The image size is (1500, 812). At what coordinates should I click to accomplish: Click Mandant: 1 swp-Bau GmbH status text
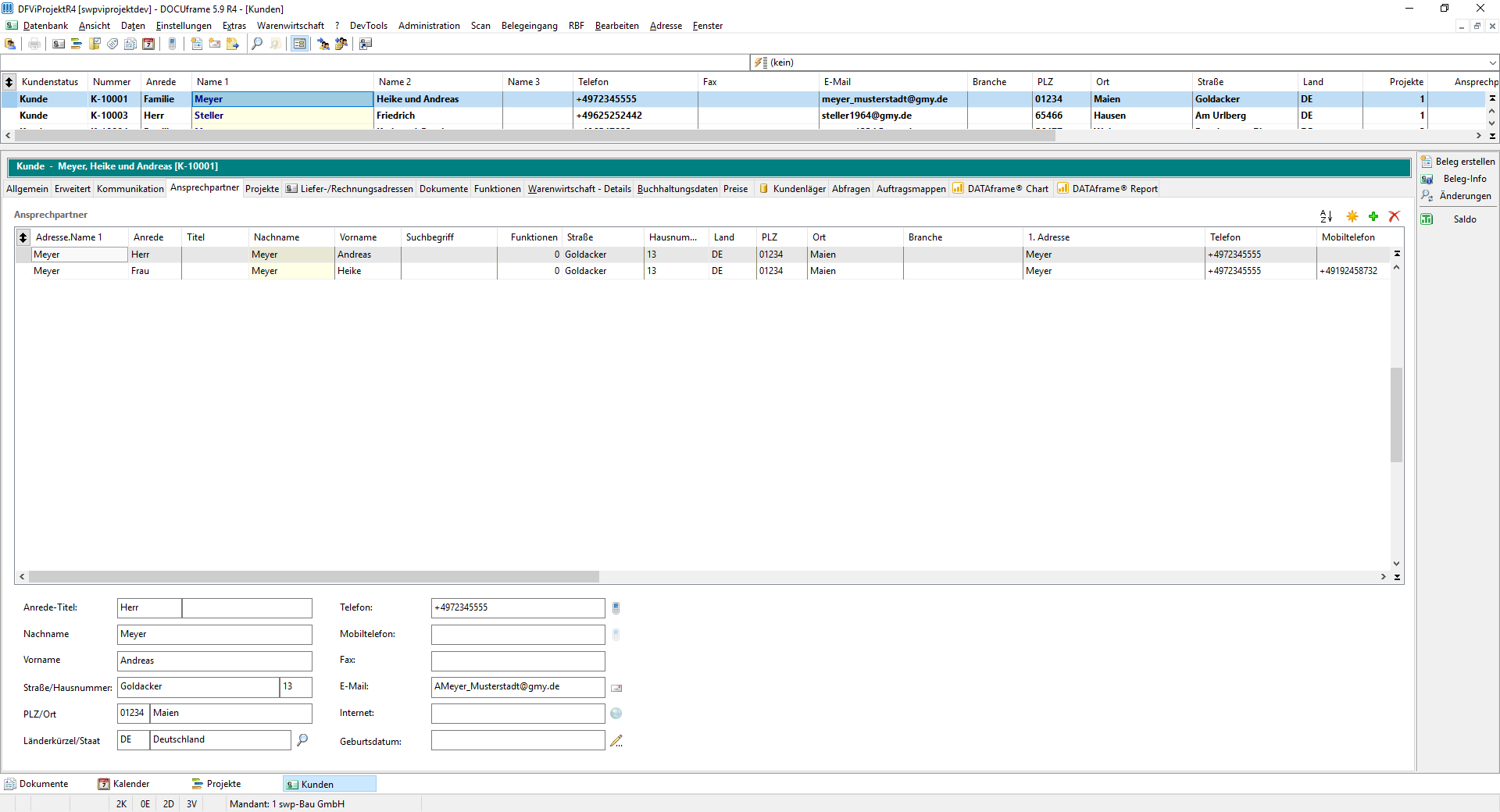287,804
